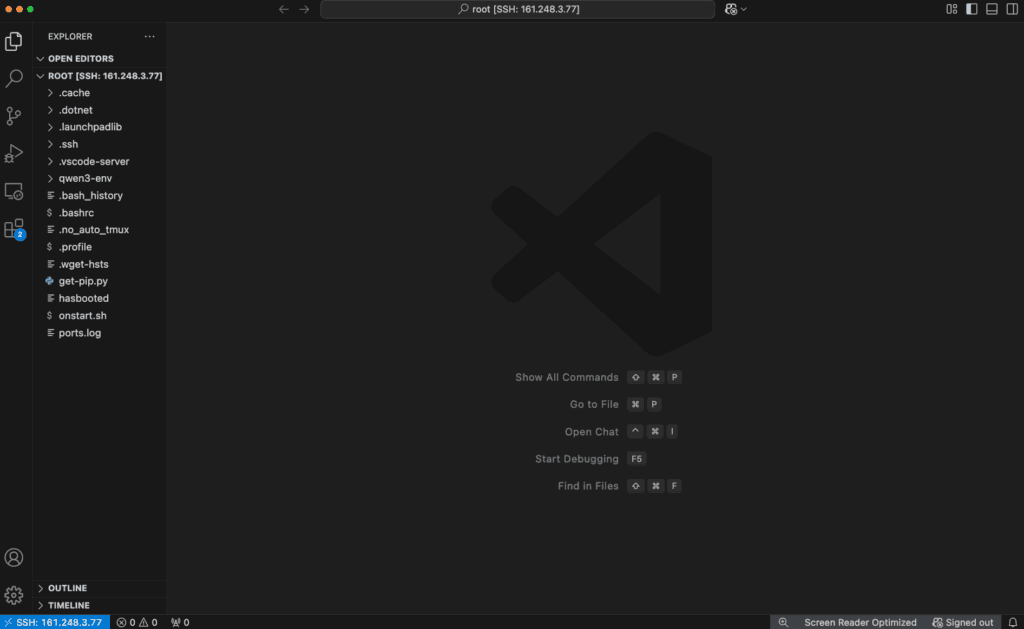1024x629 pixels.
Task: Click the EXPLORER panel title
Action: click(70, 37)
